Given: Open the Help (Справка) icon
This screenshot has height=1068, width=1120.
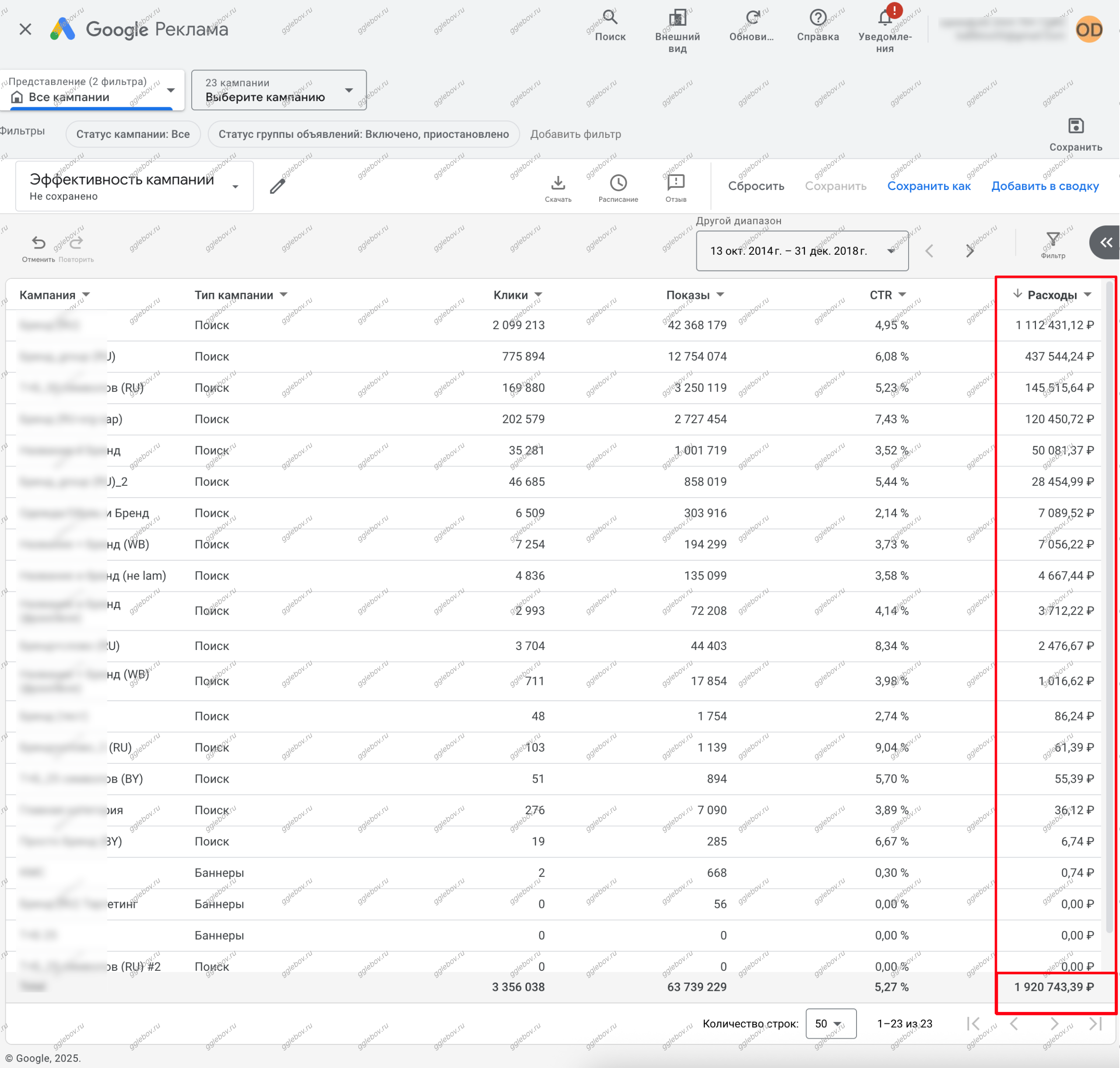Looking at the screenshot, I should 818,18.
